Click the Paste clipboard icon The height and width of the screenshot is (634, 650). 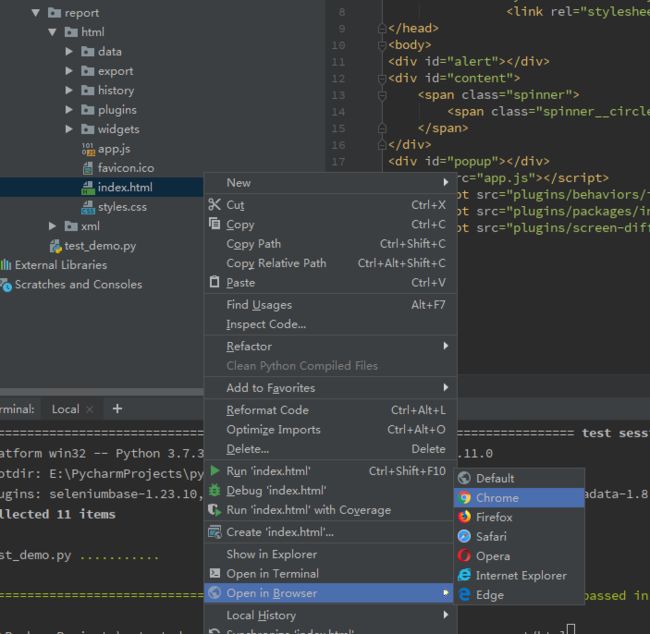tap(214, 282)
